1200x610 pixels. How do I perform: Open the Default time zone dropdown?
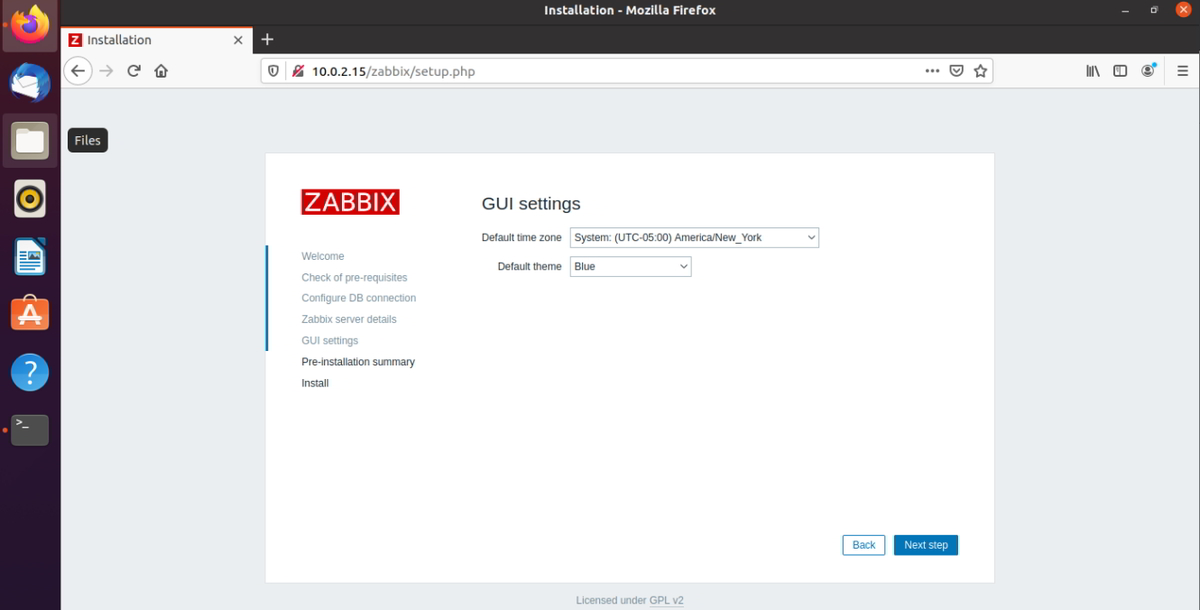point(693,237)
